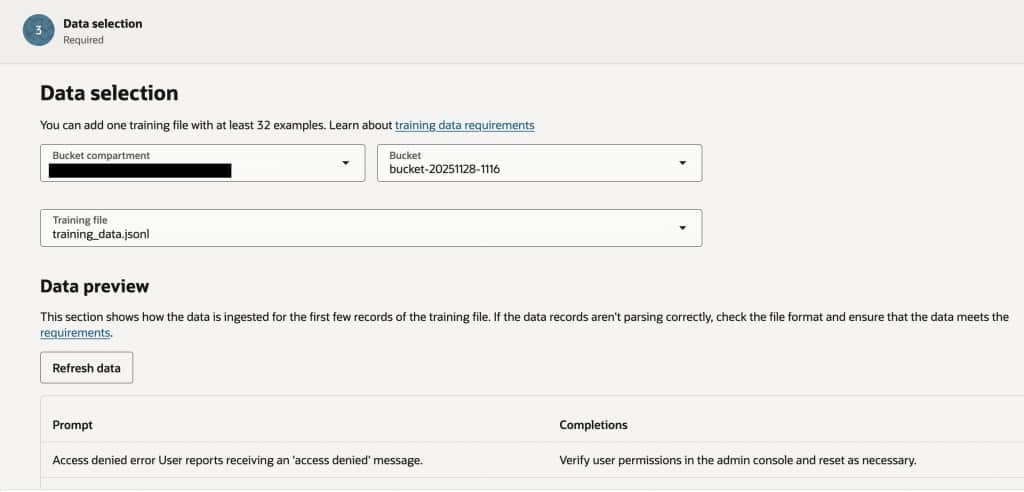Click the bucket-20251128-1116 value
Image resolution: width=1024 pixels, height=492 pixels.
[444, 170]
